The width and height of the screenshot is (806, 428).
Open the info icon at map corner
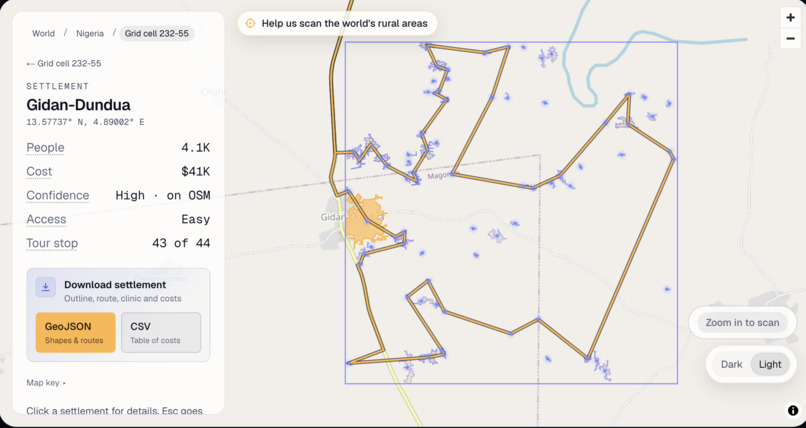[793, 410]
